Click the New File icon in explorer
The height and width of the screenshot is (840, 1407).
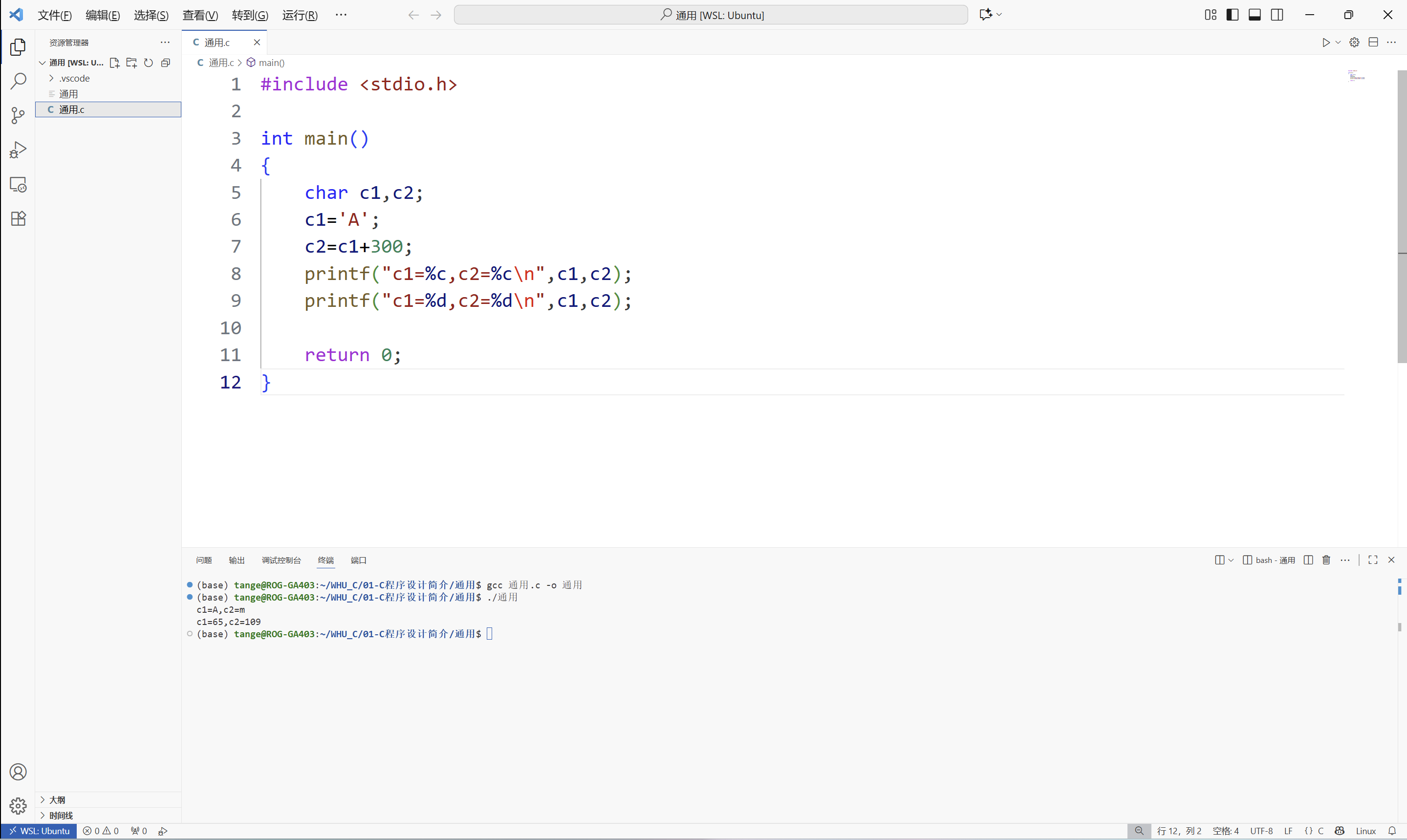tap(114, 63)
